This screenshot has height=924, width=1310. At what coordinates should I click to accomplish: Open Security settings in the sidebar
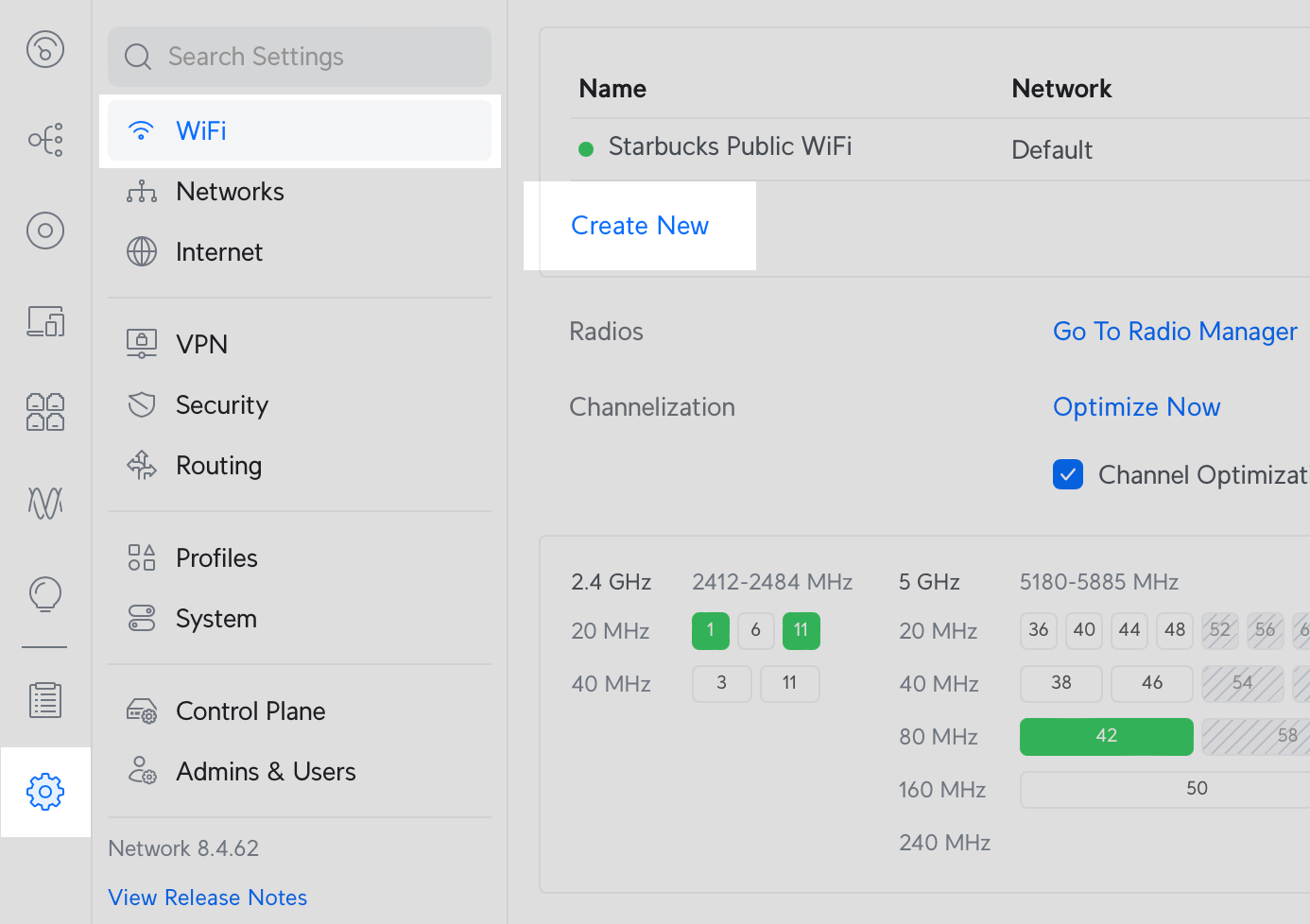pyautogui.click(x=222, y=405)
